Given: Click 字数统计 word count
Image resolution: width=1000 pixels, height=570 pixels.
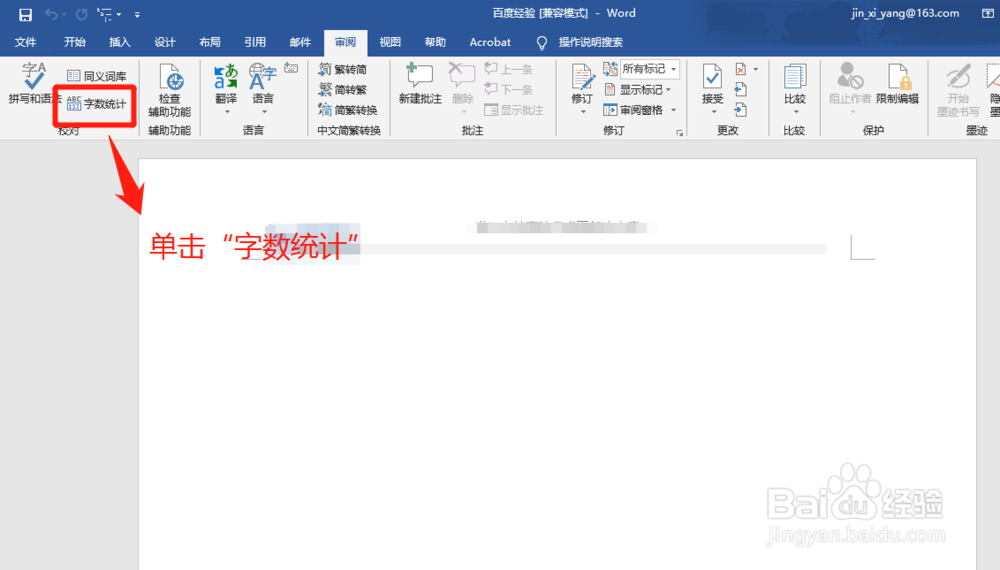Looking at the screenshot, I should coord(97,103).
